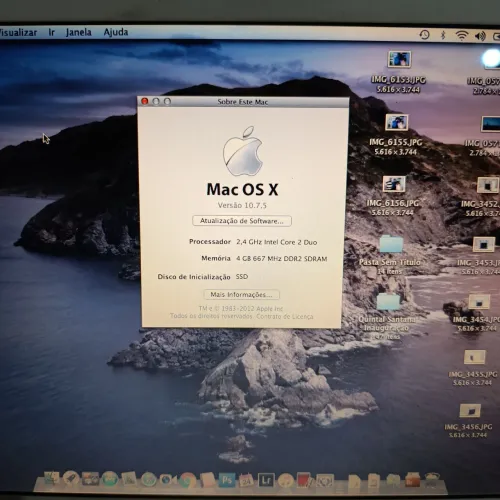This screenshot has width=500, height=500.
Task: Launch Launchpad rocket icon in Dock
Action: point(71,479)
